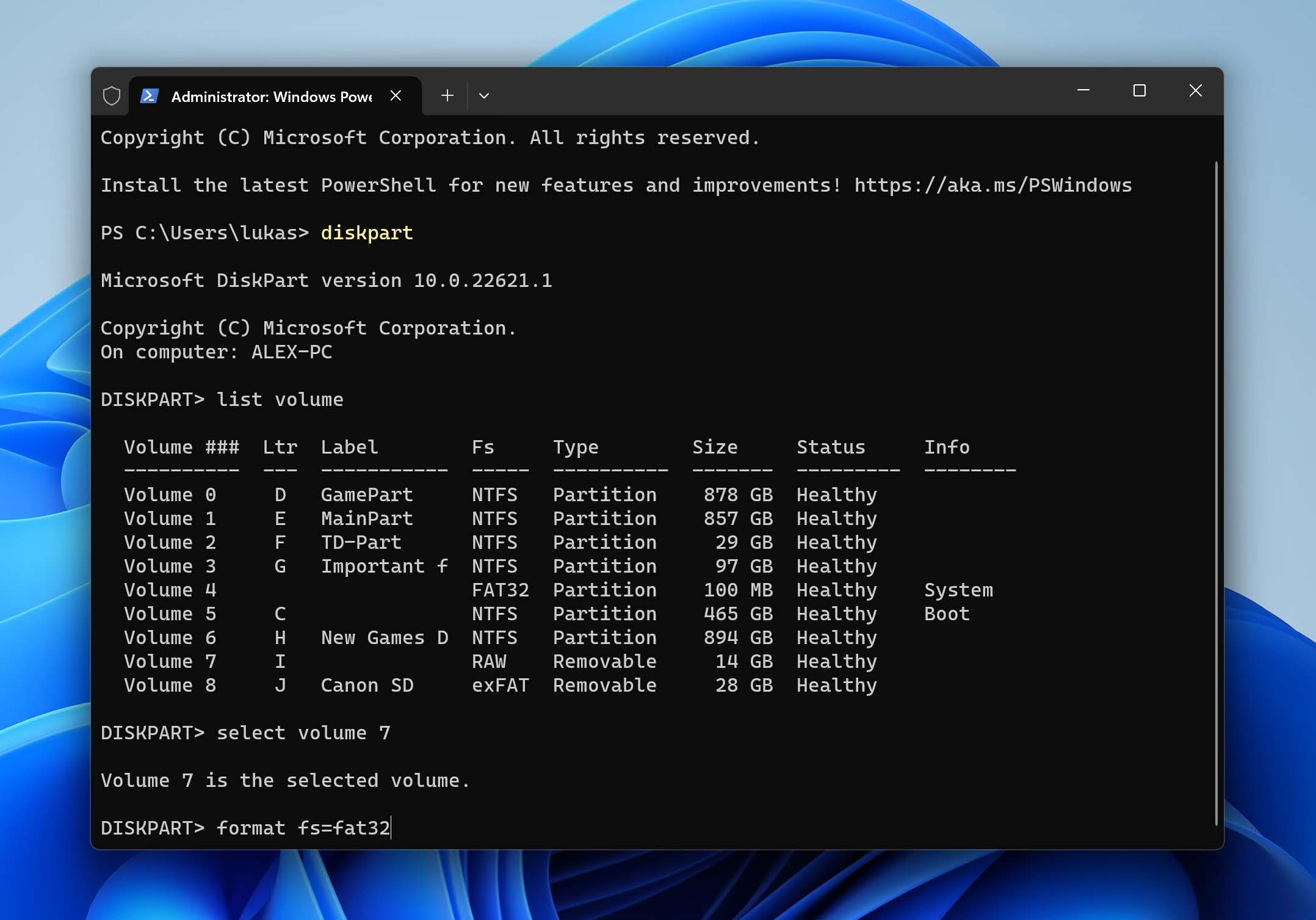The image size is (1316, 920).
Task: Minimize the Terminal window
Action: (1083, 90)
